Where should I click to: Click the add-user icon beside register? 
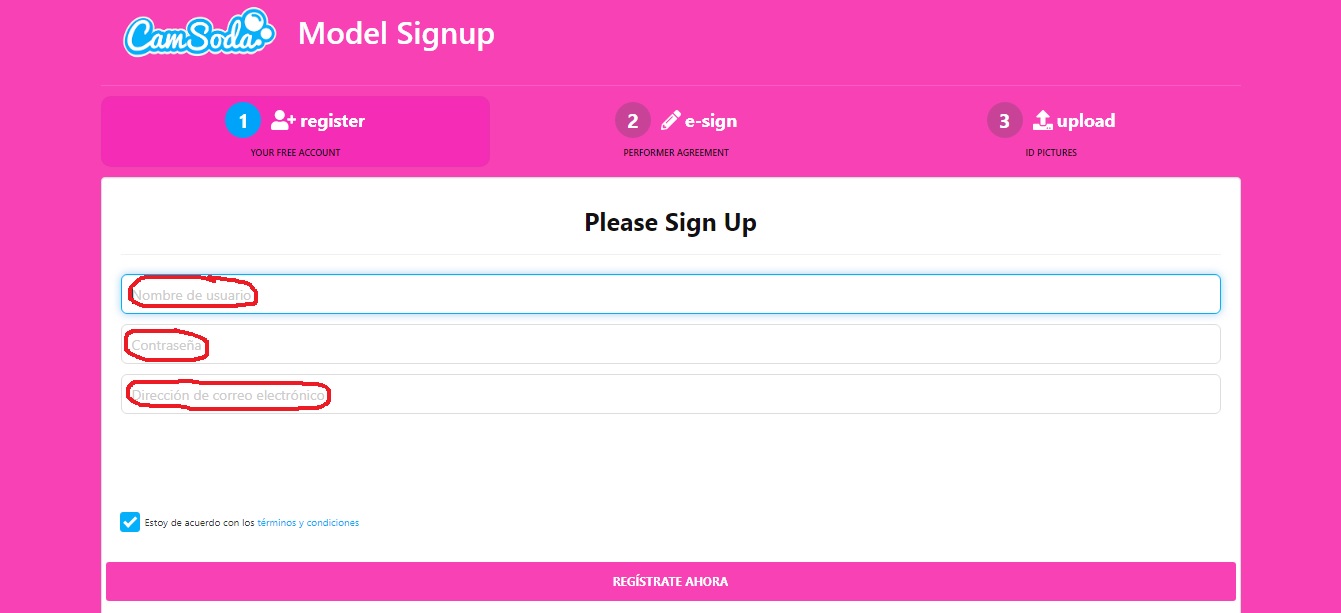[x=283, y=121]
